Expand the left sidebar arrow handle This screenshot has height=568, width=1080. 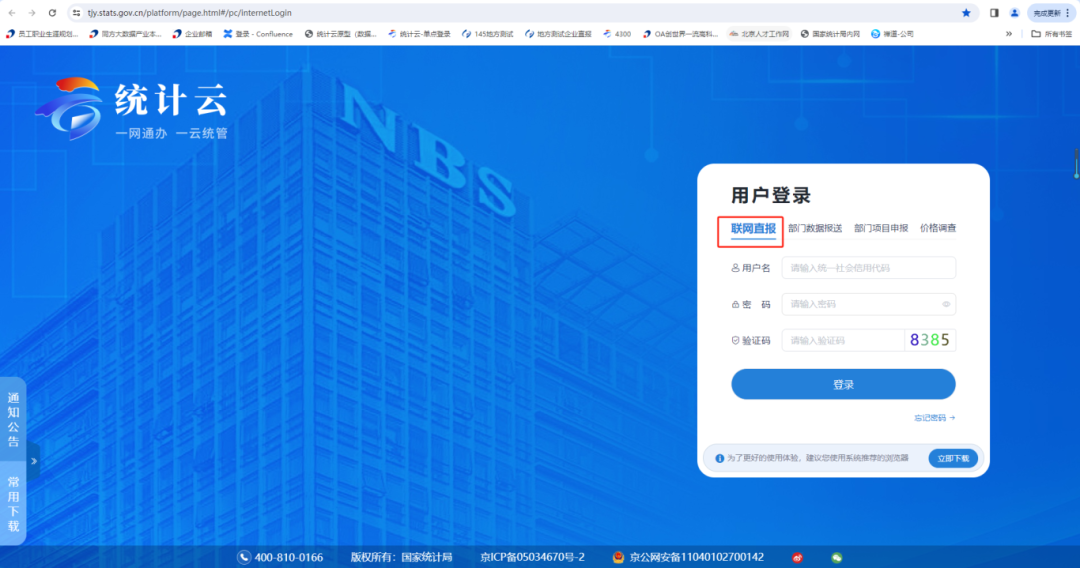pyautogui.click(x=33, y=461)
